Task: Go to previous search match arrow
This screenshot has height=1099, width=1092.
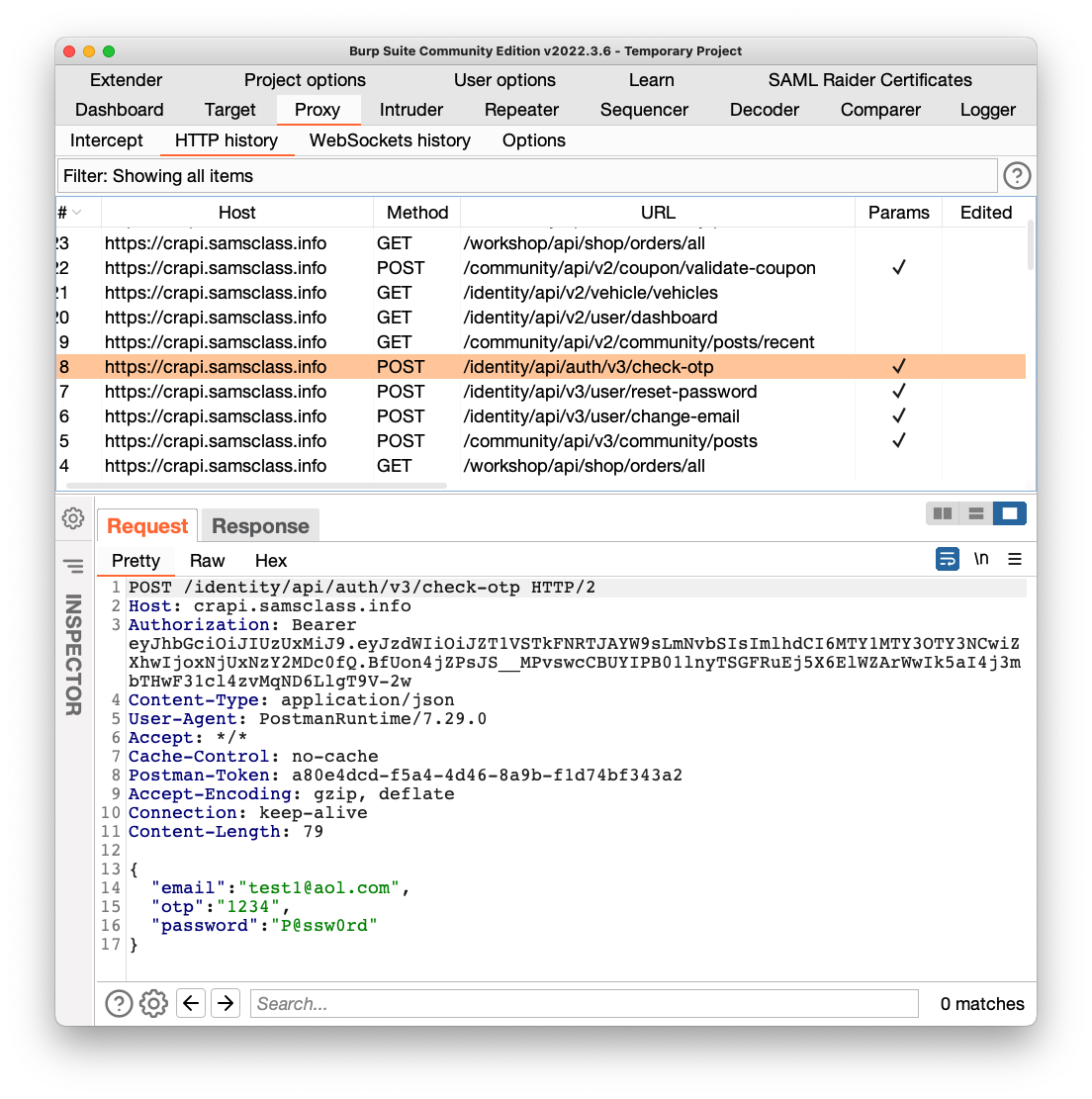Action: (191, 1004)
